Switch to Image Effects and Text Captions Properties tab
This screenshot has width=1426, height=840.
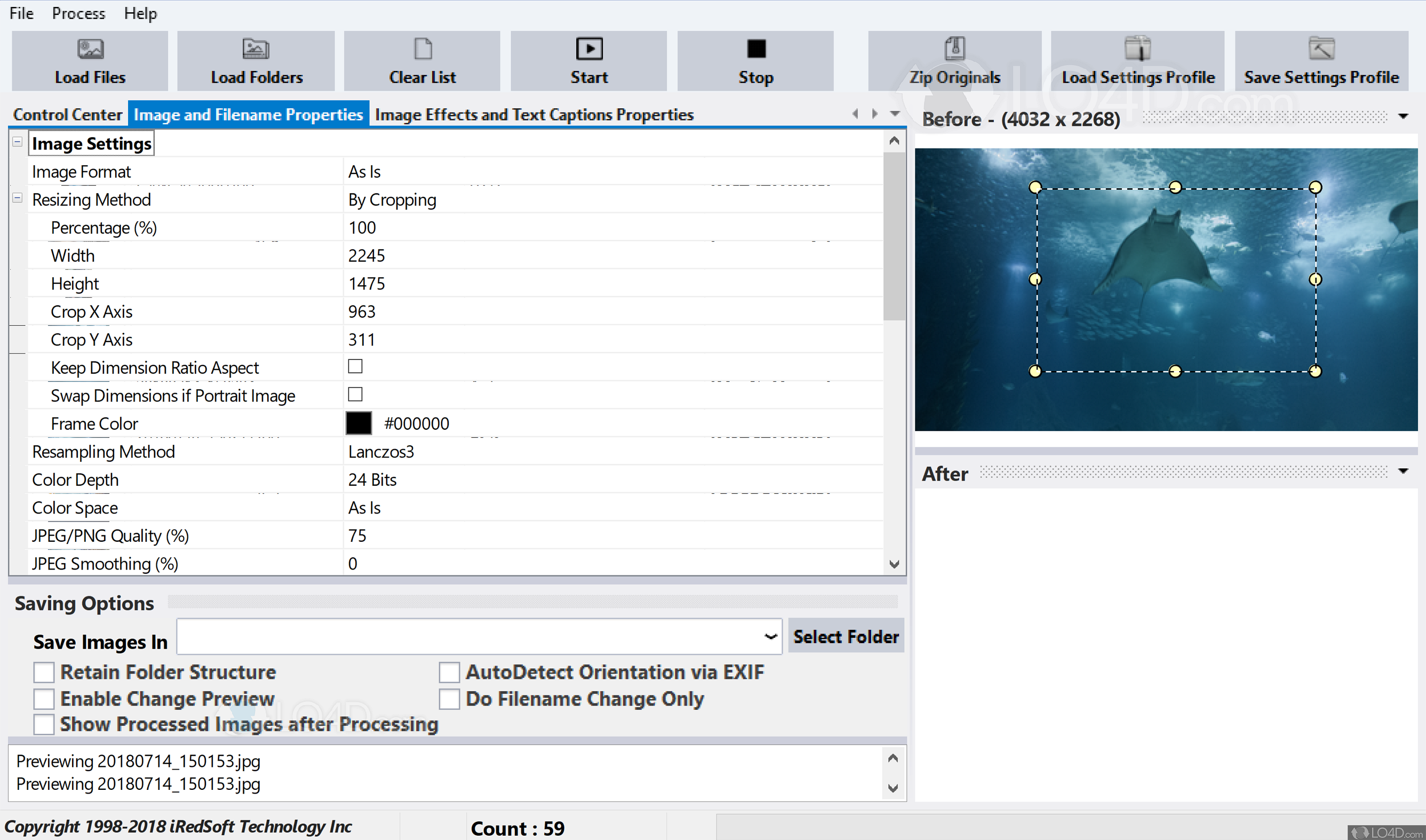point(535,114)
